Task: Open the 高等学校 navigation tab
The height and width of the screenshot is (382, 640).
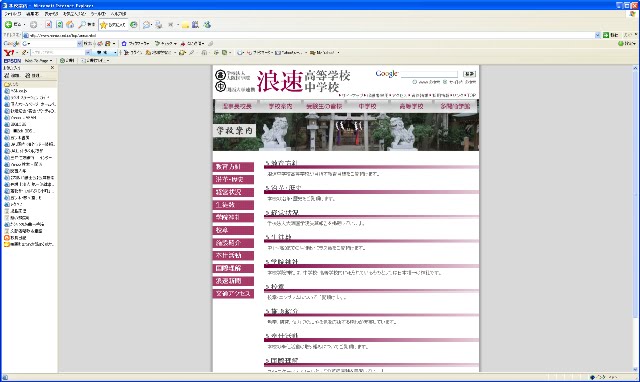Action: pyautogui.click(x=411, y=106)
